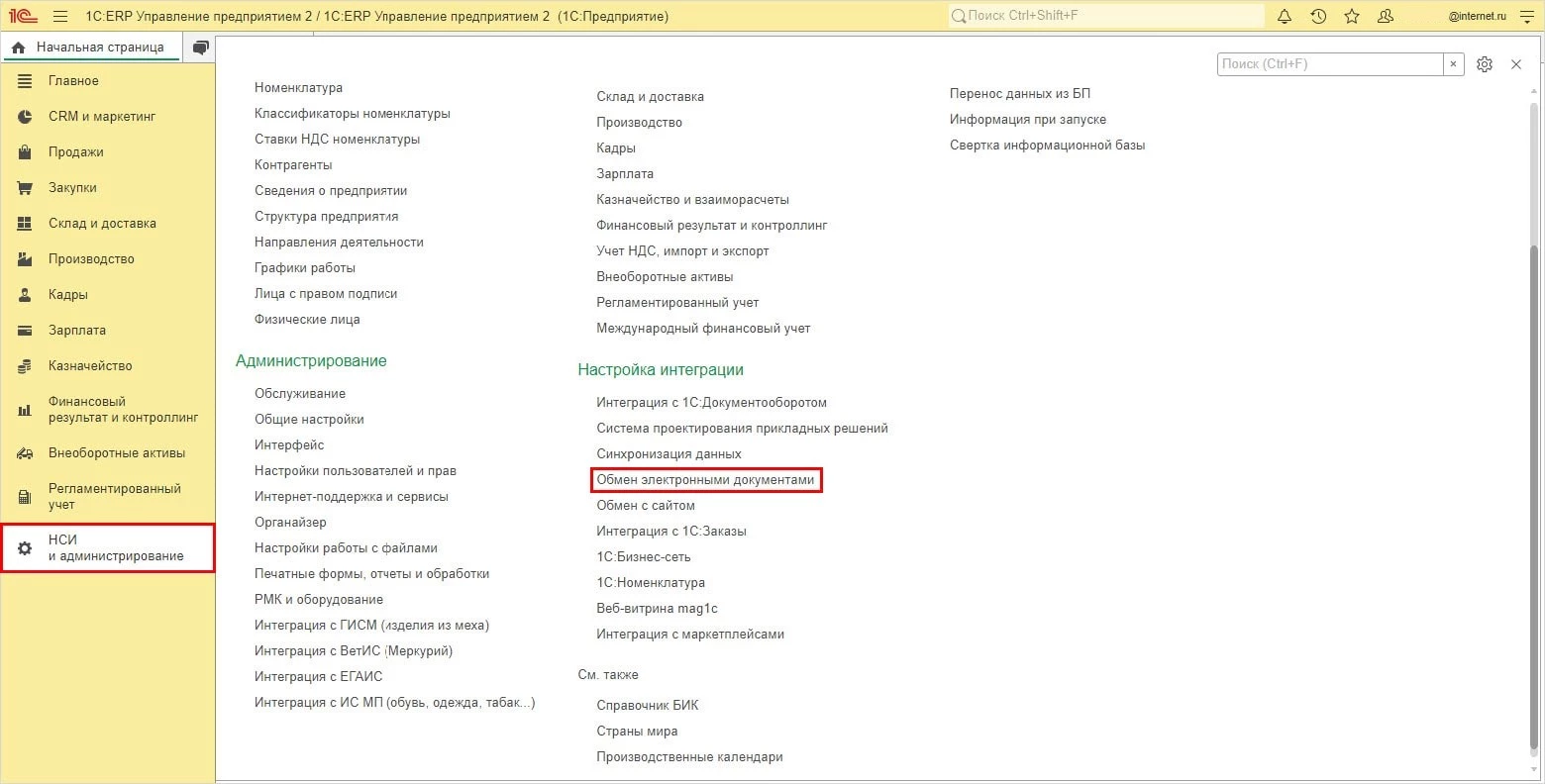Image resolution: width=1545 pixels, height=784 pixels.
Task: Open the service and settings menu icon
Action: point(1526,16)
